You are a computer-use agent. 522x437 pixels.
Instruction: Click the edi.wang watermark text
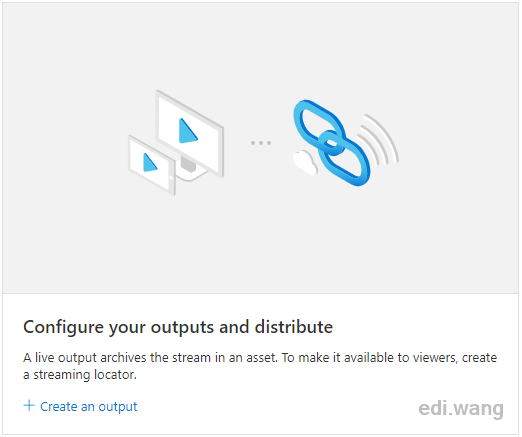(x=461, y=408)
